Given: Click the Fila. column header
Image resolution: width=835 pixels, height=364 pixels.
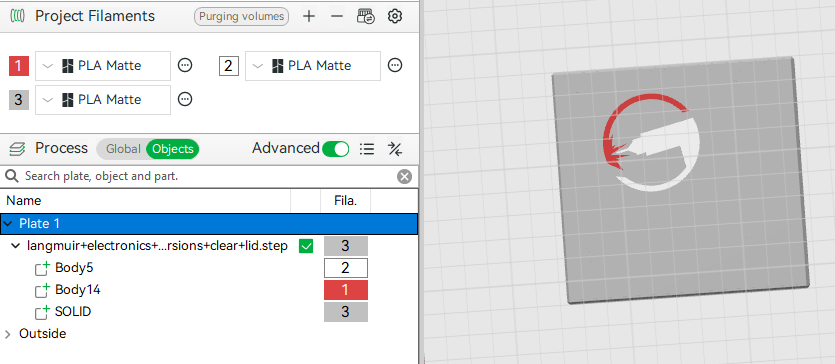Looking at the screenshot, I should 345,201.
